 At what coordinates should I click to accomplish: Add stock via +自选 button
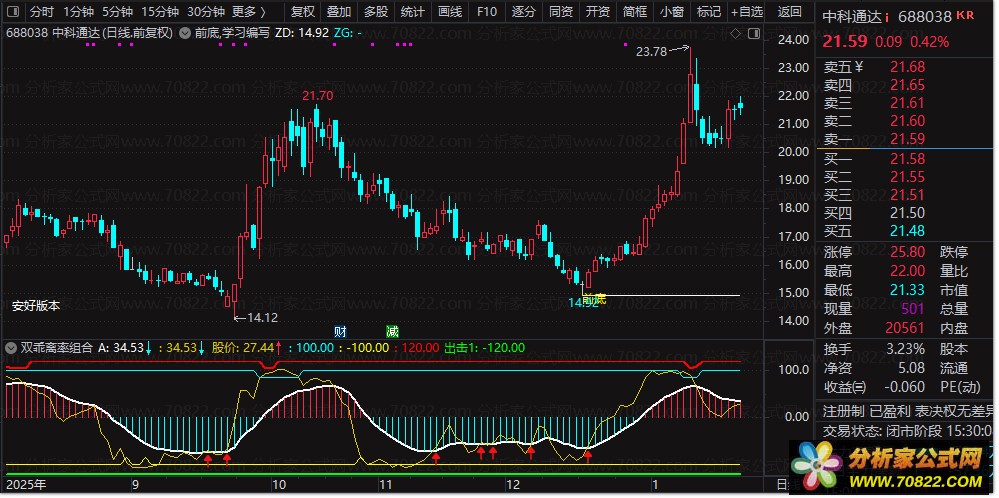[x=746, y=12]
